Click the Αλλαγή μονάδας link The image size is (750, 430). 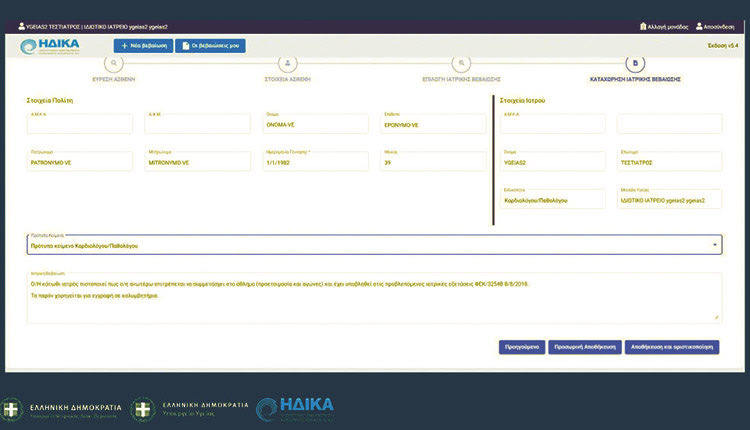coord(664,27)
